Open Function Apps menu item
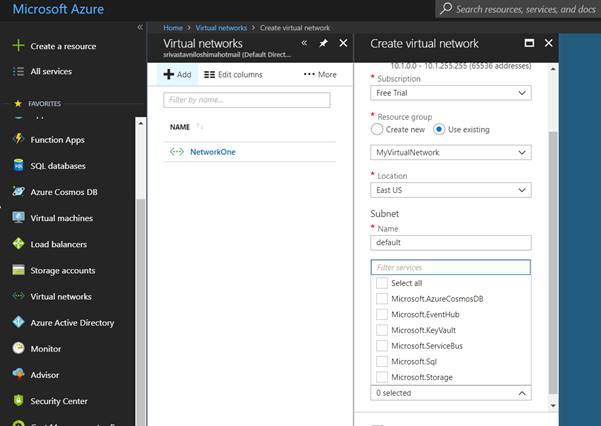601x426 pixels. (x=57, y=140)
